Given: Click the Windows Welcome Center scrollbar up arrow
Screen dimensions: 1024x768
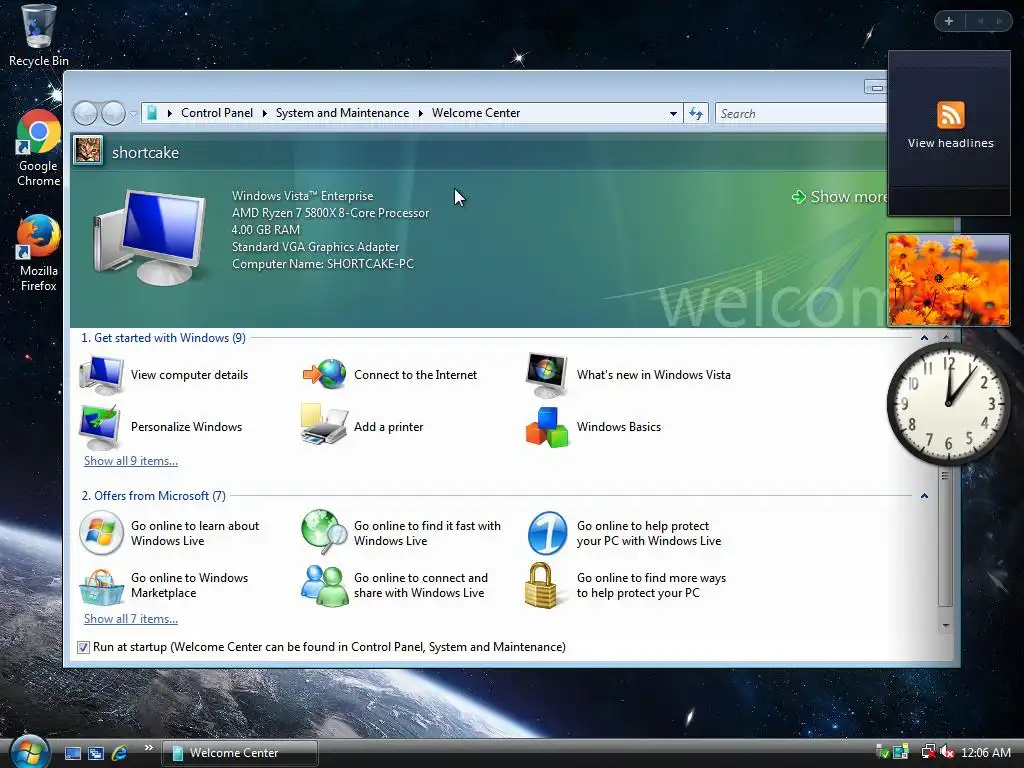Looking at the screenshot, I should coord(946,337).
